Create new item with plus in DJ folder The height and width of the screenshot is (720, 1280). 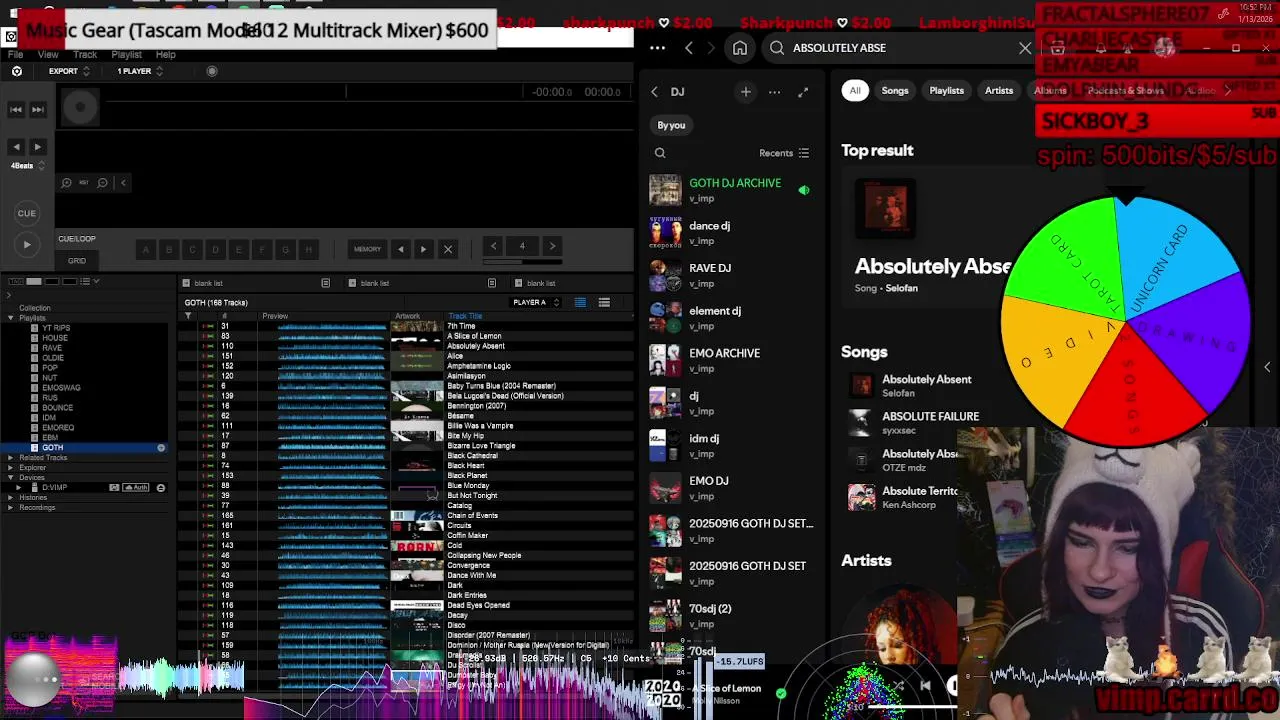click(x=745, y=92)
